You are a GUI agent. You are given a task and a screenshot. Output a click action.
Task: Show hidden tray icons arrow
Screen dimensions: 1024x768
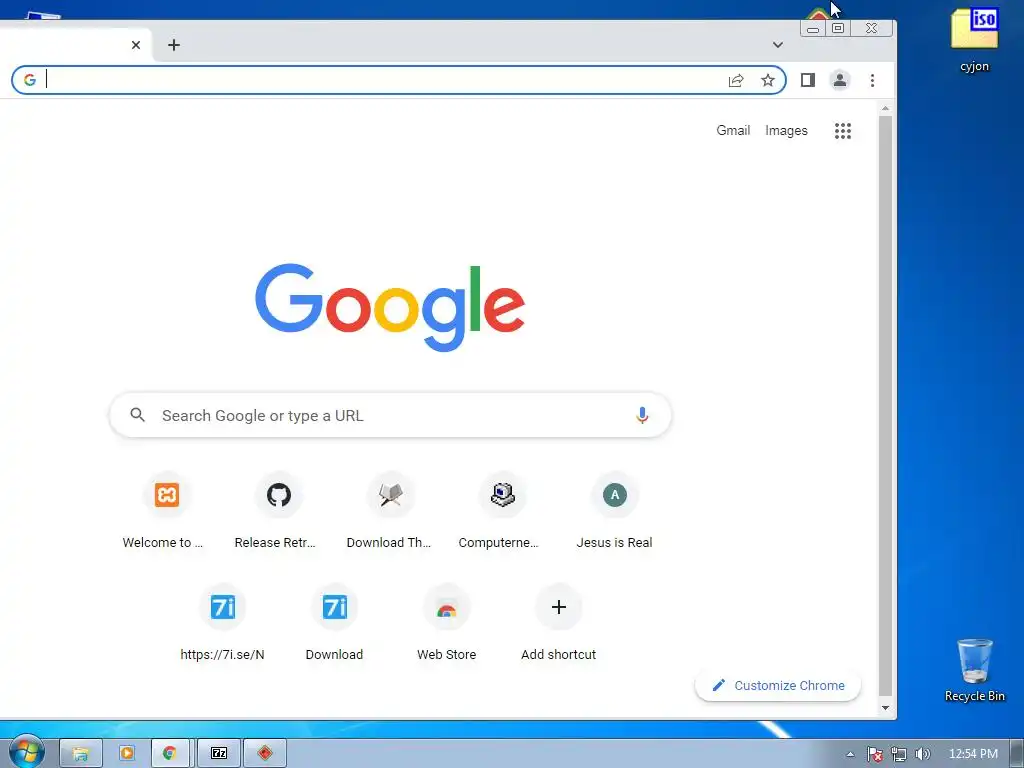(850, 754)
